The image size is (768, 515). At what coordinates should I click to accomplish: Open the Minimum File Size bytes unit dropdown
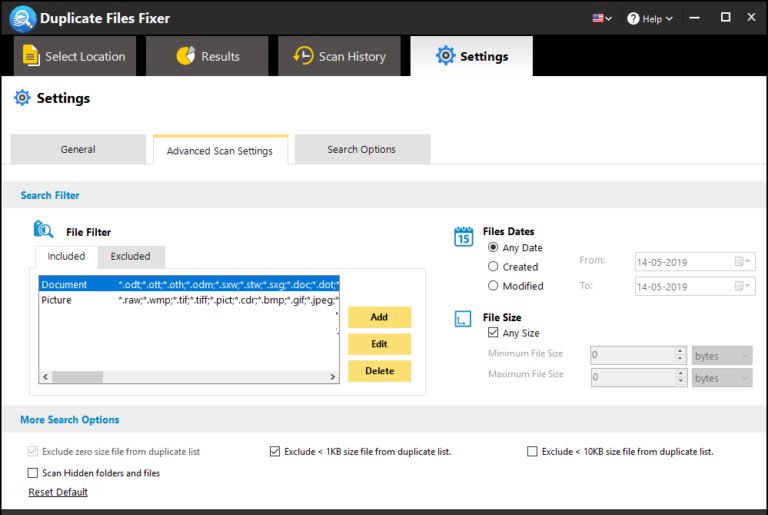click(x=722, y=356)
